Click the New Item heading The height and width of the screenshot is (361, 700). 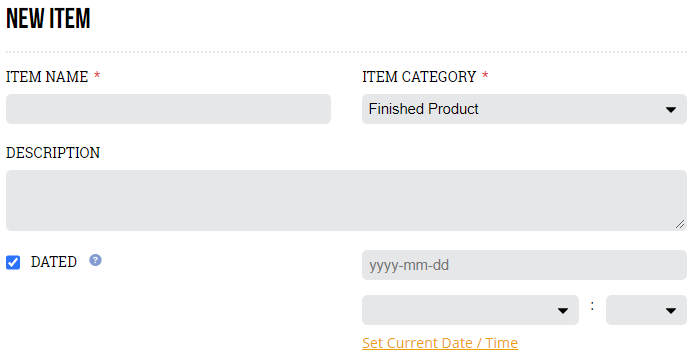coord(48,19)
